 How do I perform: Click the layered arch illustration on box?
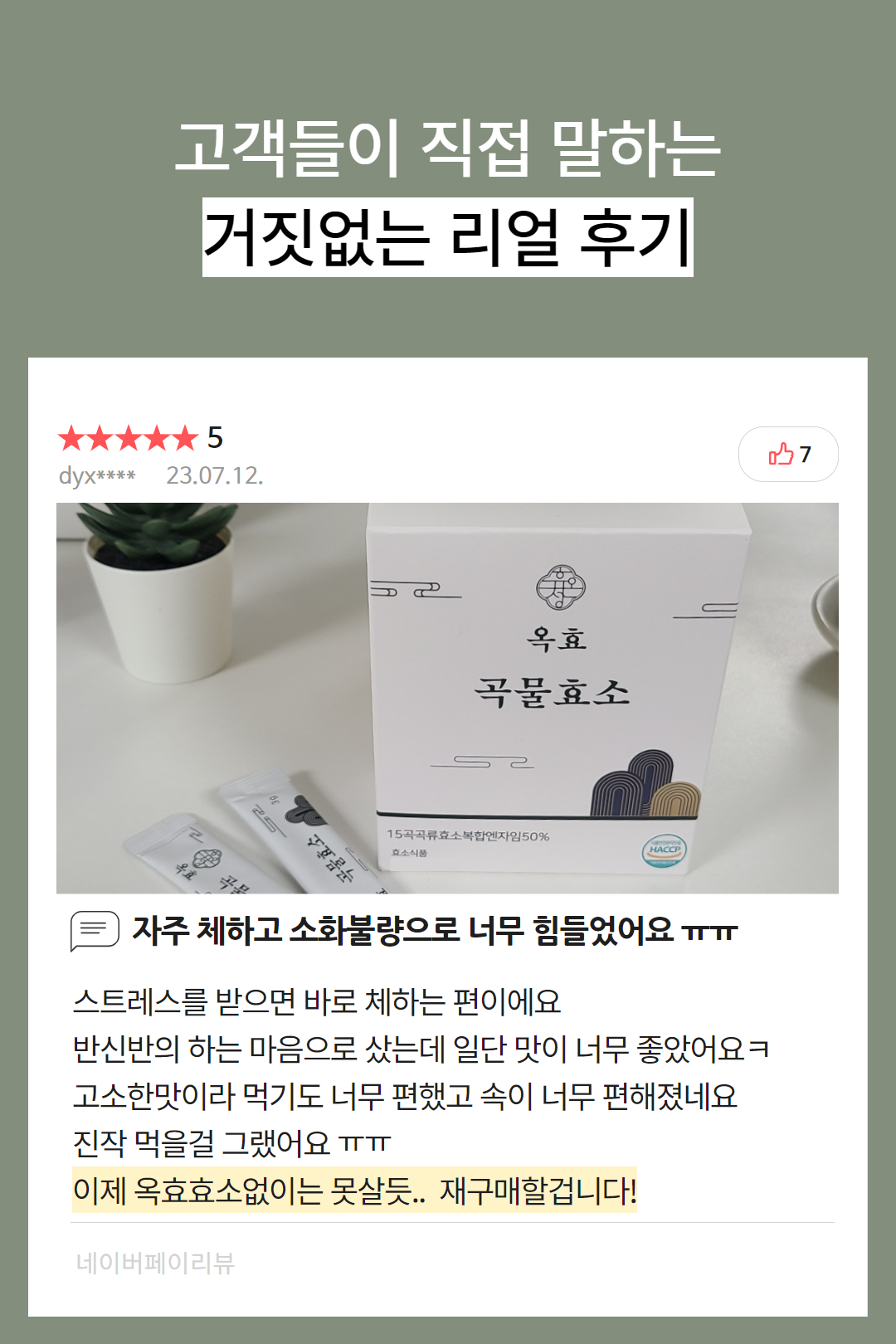click(x=645, y=784)
